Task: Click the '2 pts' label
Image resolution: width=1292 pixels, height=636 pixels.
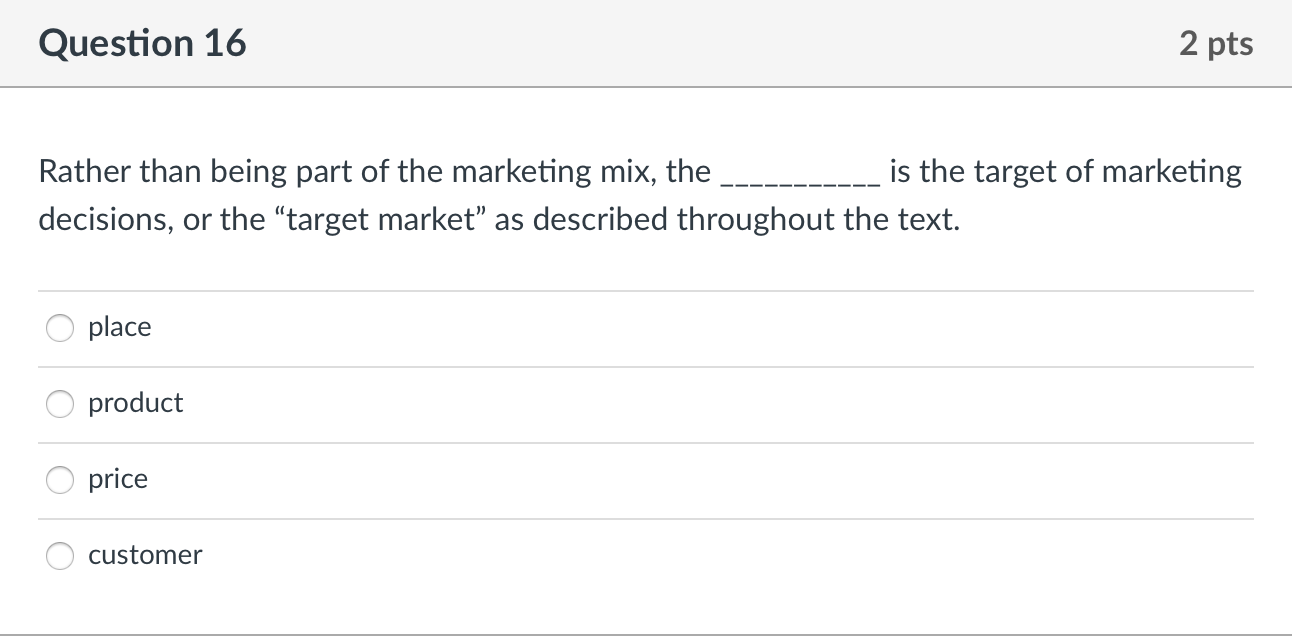Action: point(1217,42)
